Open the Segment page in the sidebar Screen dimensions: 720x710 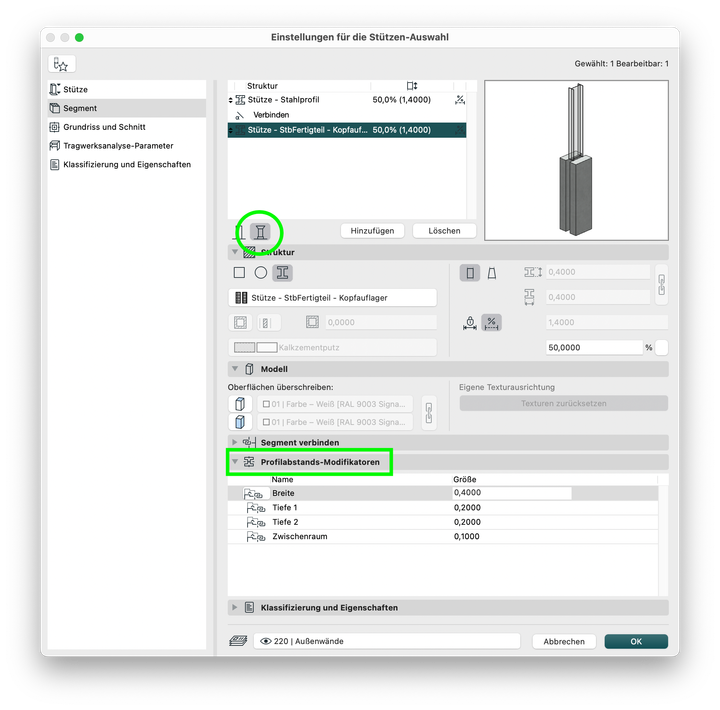(x=127, y=108)
